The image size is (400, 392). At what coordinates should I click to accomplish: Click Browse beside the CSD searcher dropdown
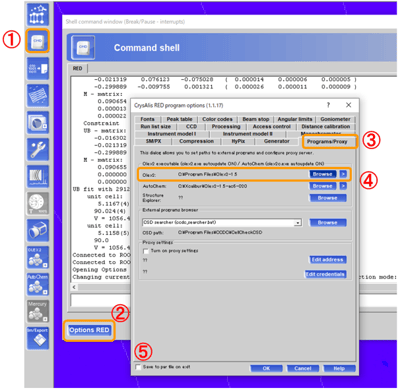(328, 223)
